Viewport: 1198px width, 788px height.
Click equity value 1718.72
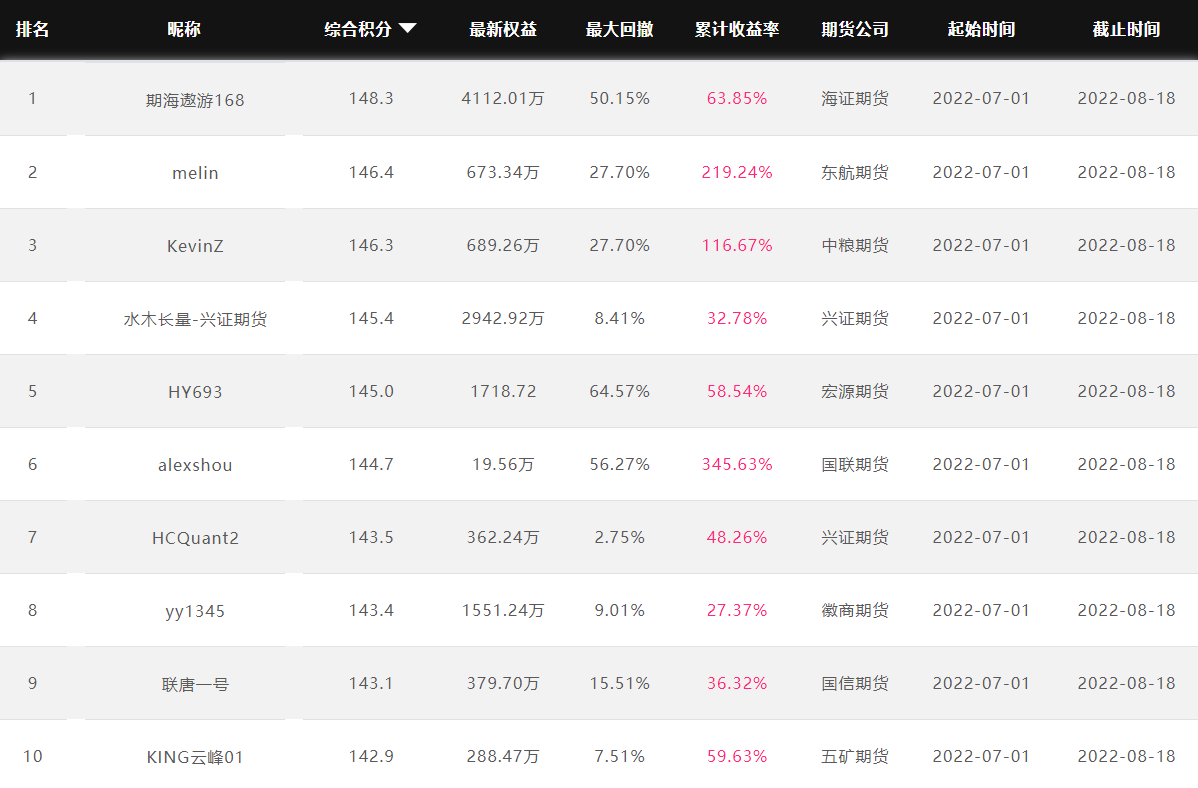[503, 391]
